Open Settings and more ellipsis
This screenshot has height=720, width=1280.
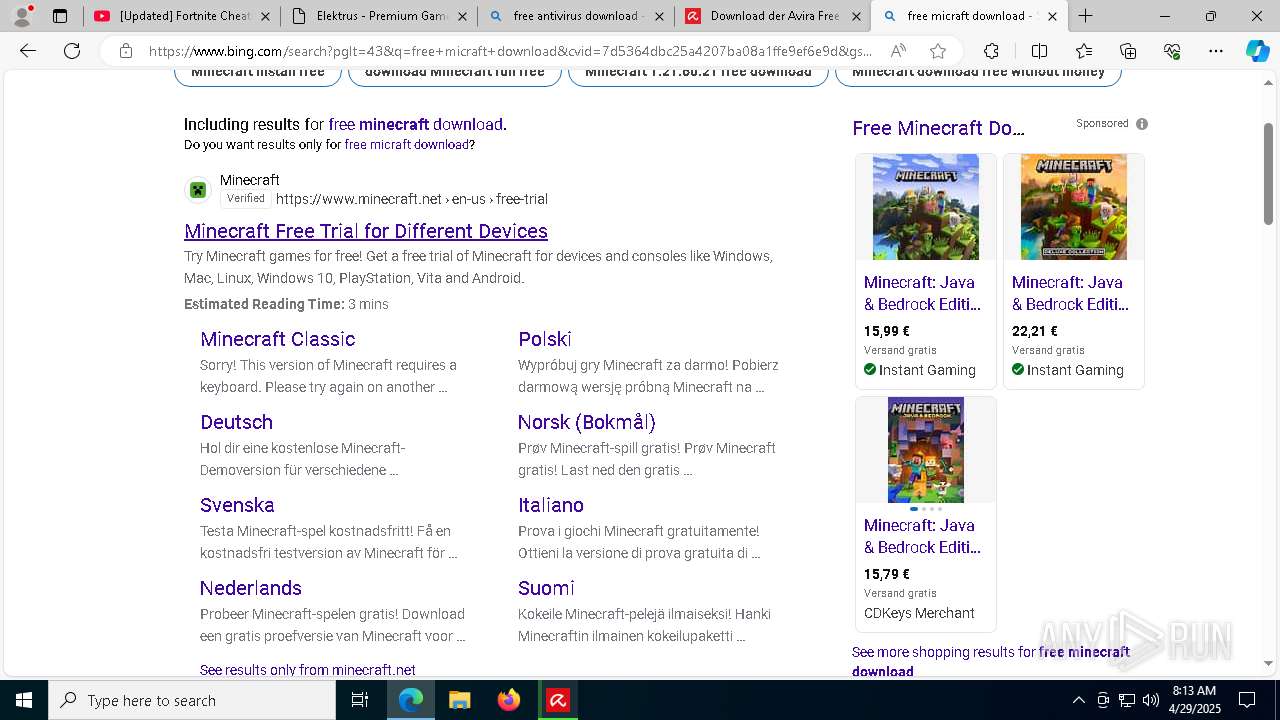[x=1216, y=51]
